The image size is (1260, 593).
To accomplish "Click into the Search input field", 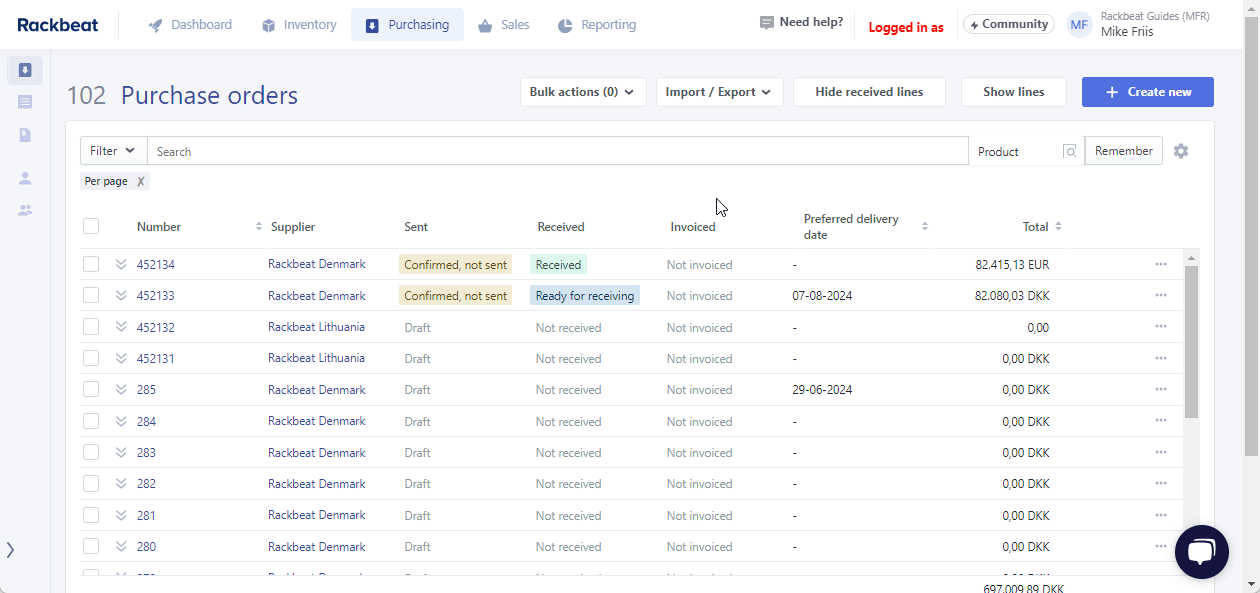I will coord(556,151).
